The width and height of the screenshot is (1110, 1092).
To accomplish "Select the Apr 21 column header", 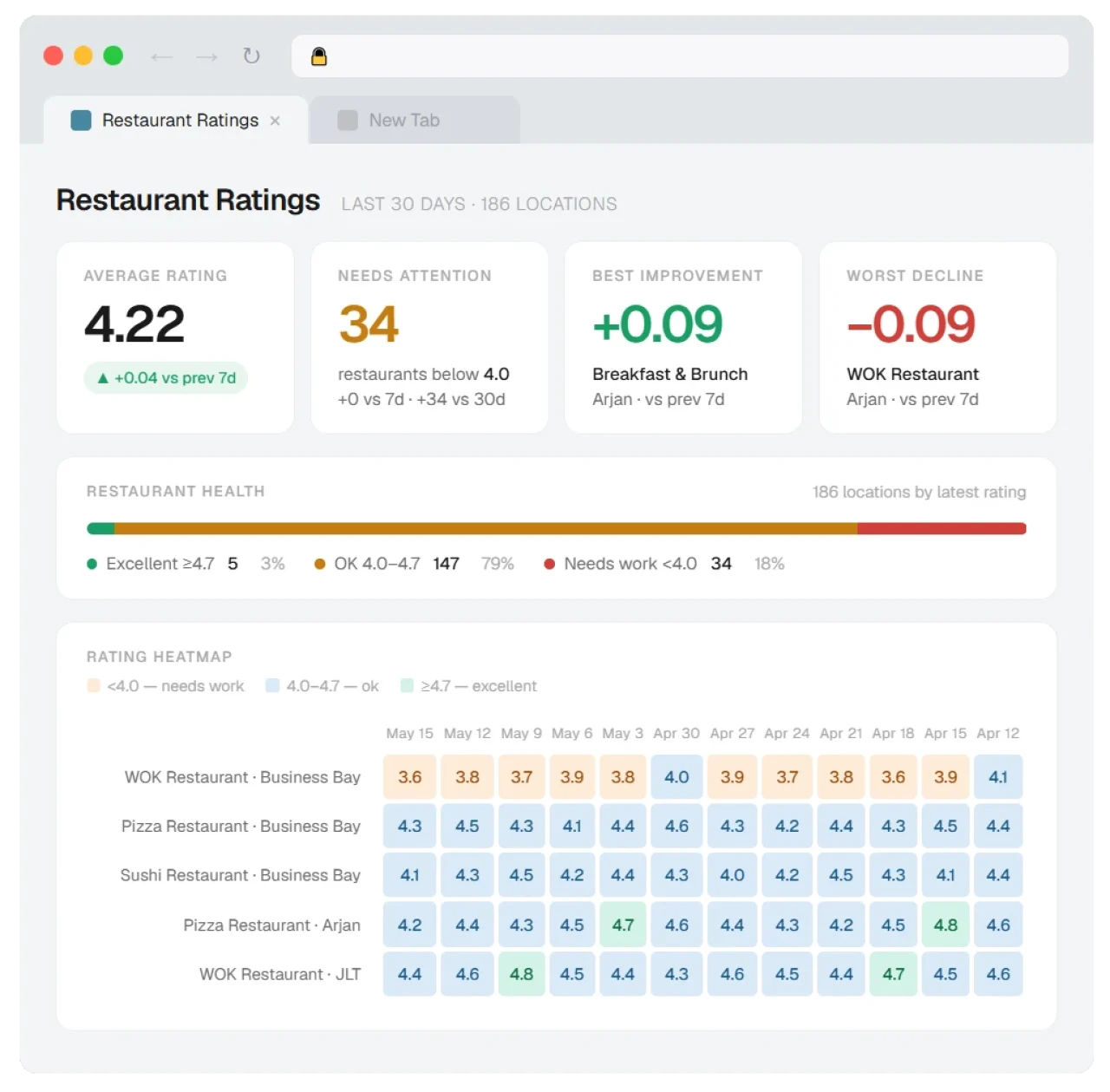I will coord(841,733).
